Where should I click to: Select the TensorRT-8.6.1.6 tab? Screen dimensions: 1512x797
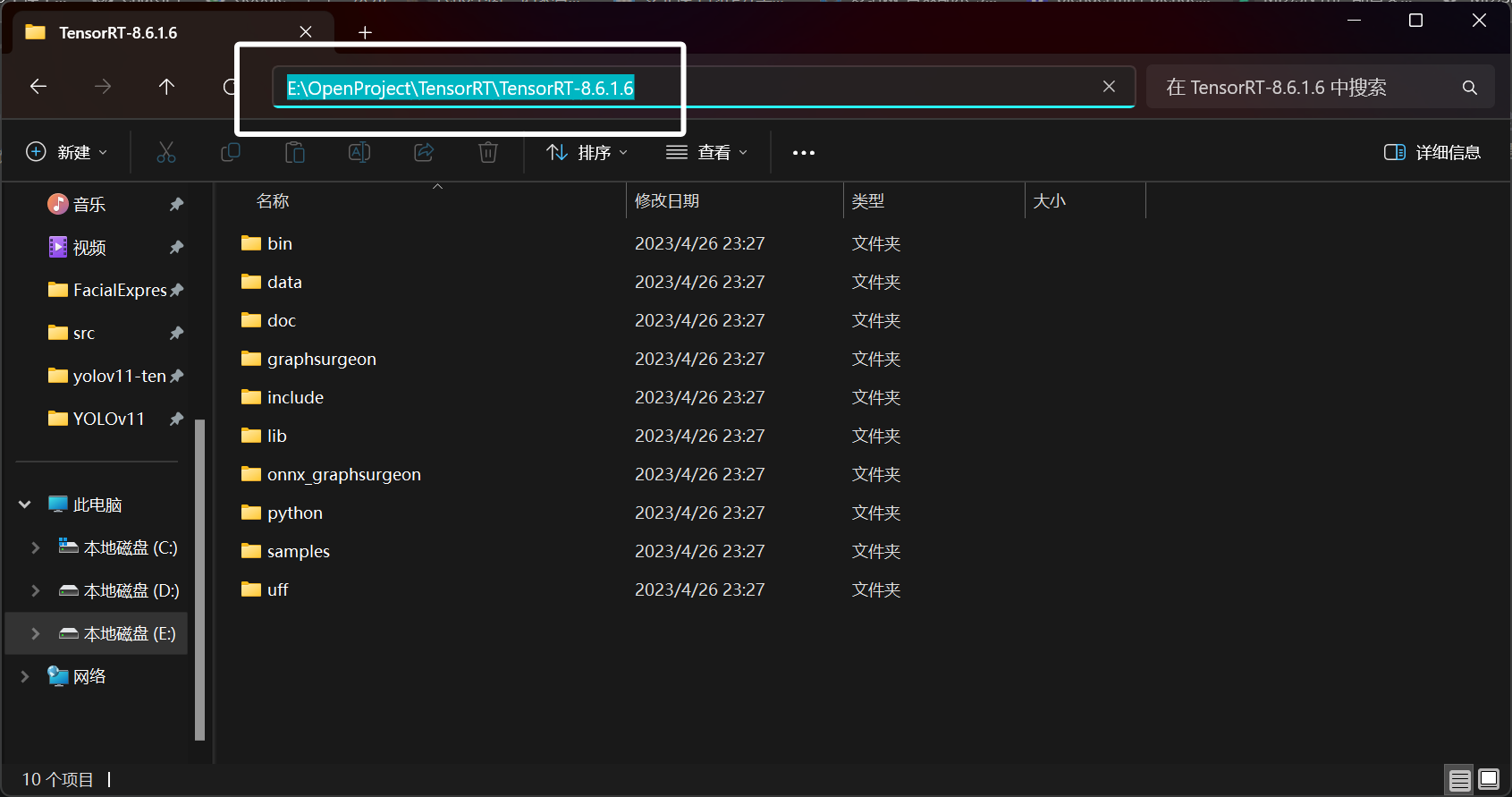point(173,33)
